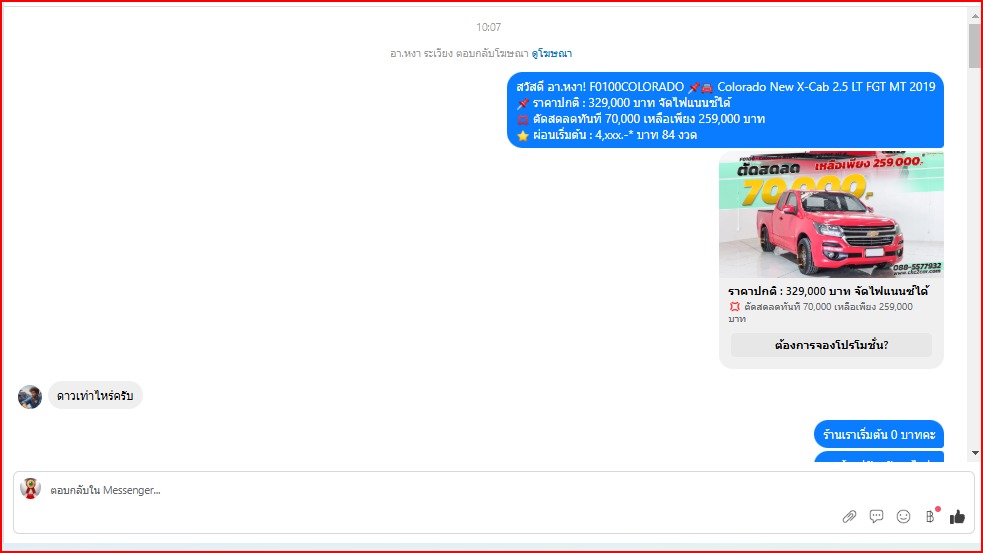This screenshot has width=983, height=553.
Task: Click the card title ราคาปกติ : 329,000 บาท
Action: [828, 292]
